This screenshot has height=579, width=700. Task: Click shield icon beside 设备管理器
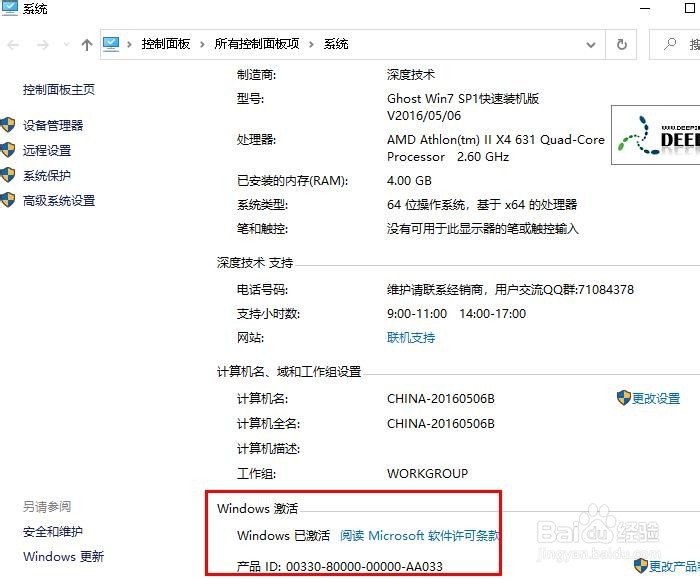[x=8, y=125]
